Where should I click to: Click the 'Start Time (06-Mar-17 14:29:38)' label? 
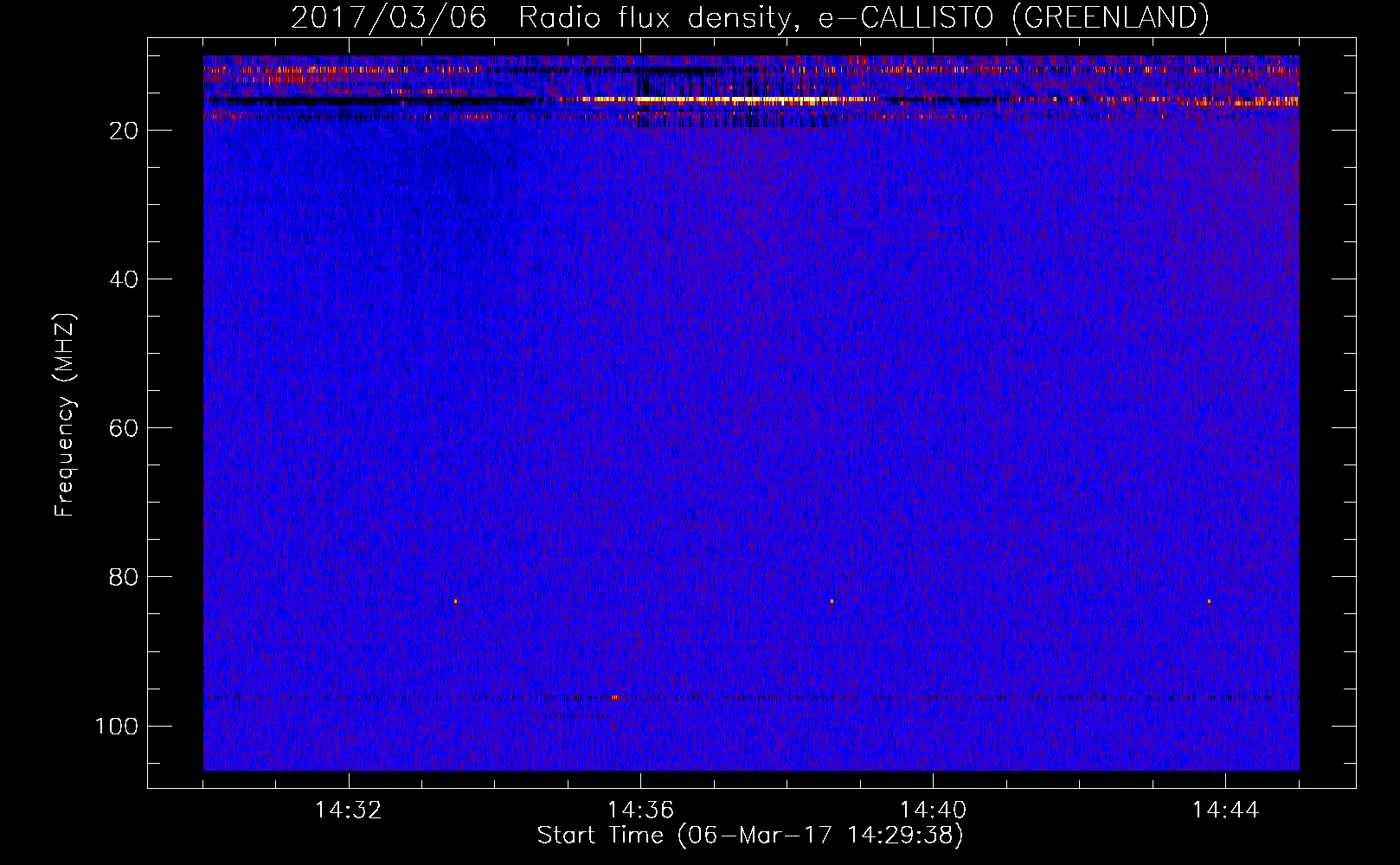[750, 836]
